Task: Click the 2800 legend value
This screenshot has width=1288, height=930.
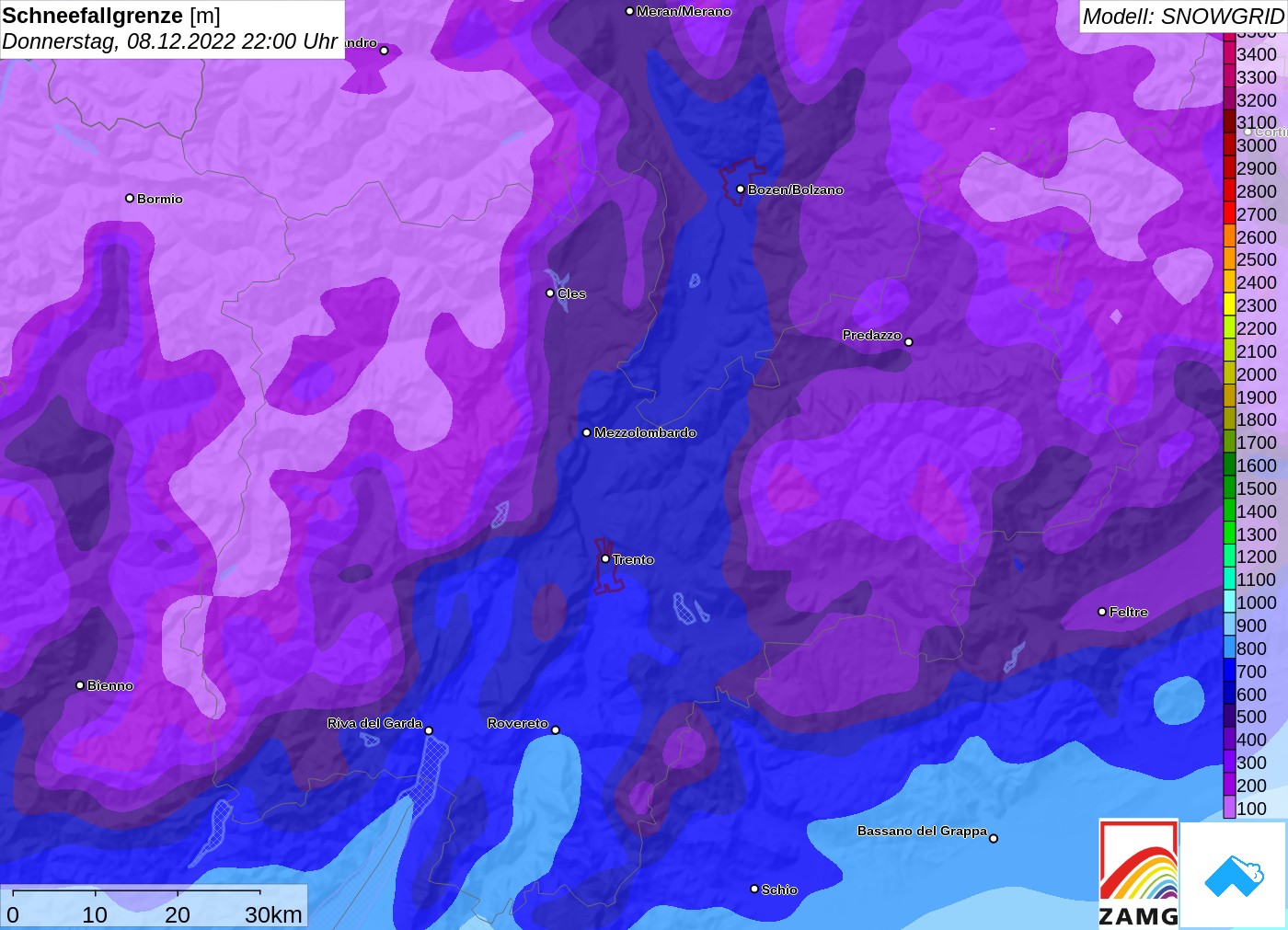Action: point(1257,191)
